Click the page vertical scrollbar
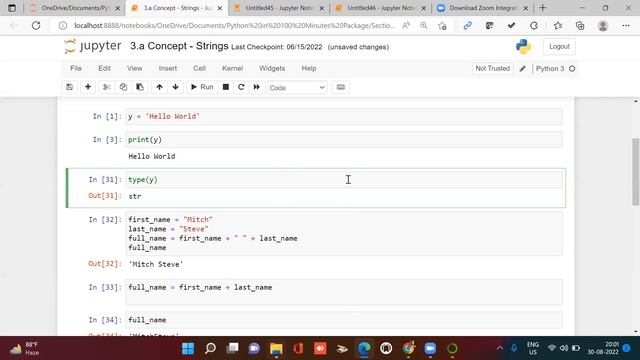640x360 pixels. click(636, 171)
